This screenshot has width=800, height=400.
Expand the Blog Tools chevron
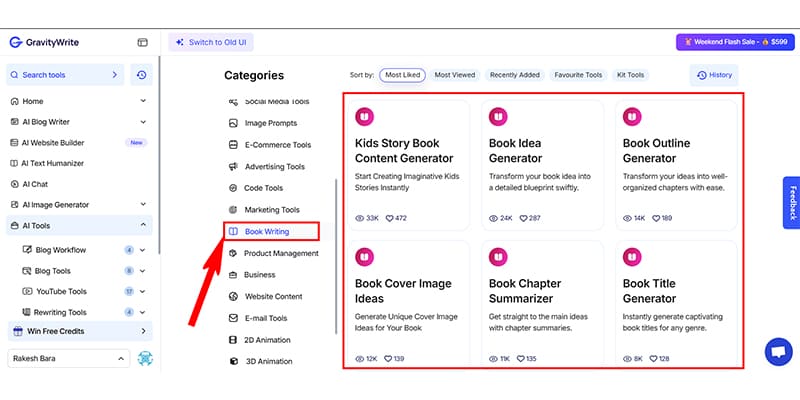pyautogui.click(x=142, y=271)
